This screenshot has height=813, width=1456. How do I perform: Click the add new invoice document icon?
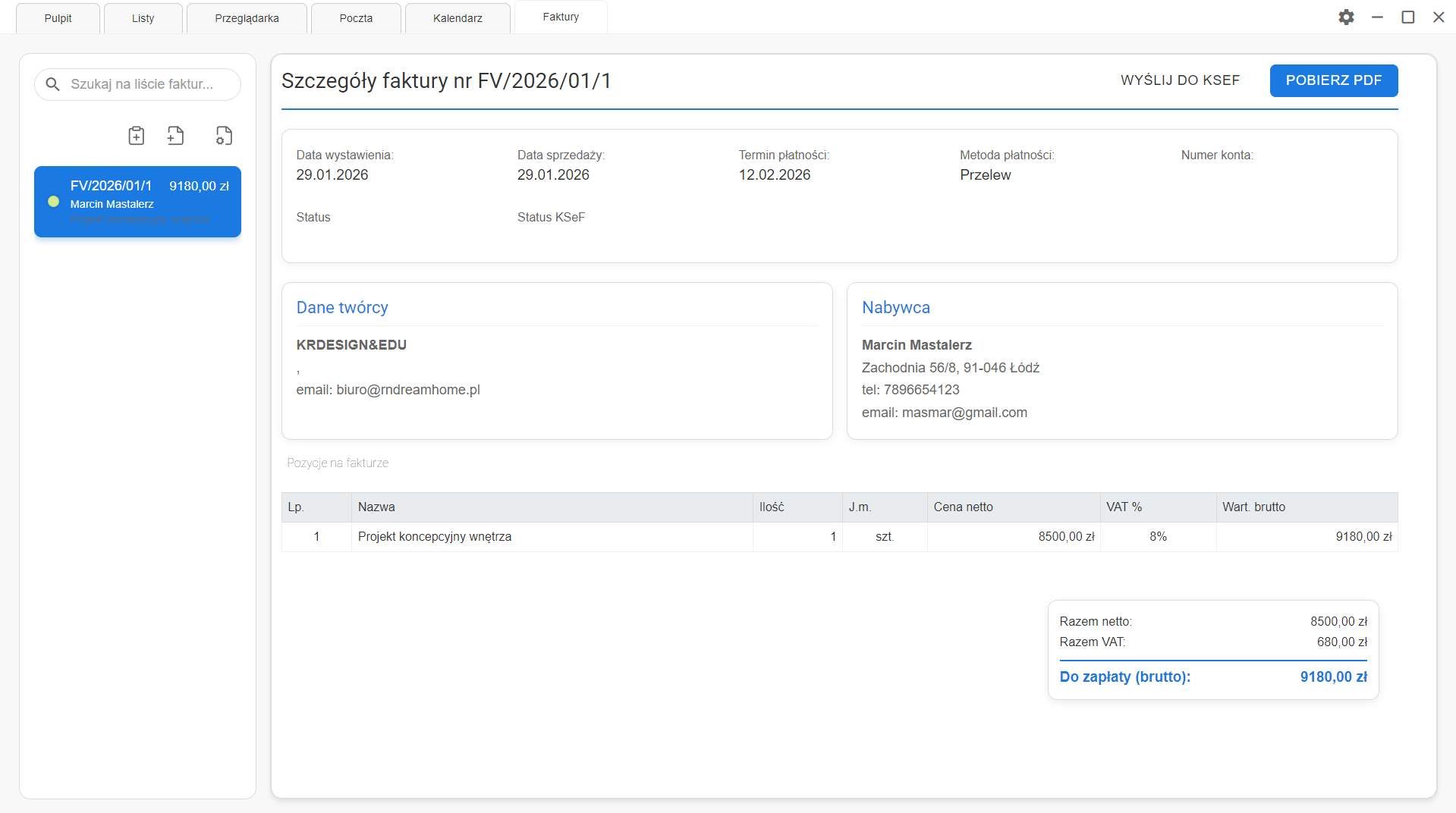(x=176, y=136)
